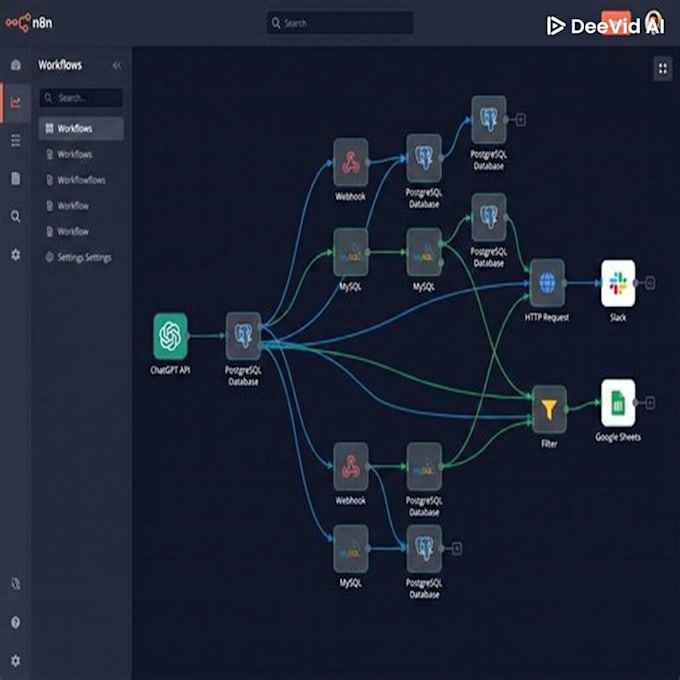Select the Slack node

point(618,283)
